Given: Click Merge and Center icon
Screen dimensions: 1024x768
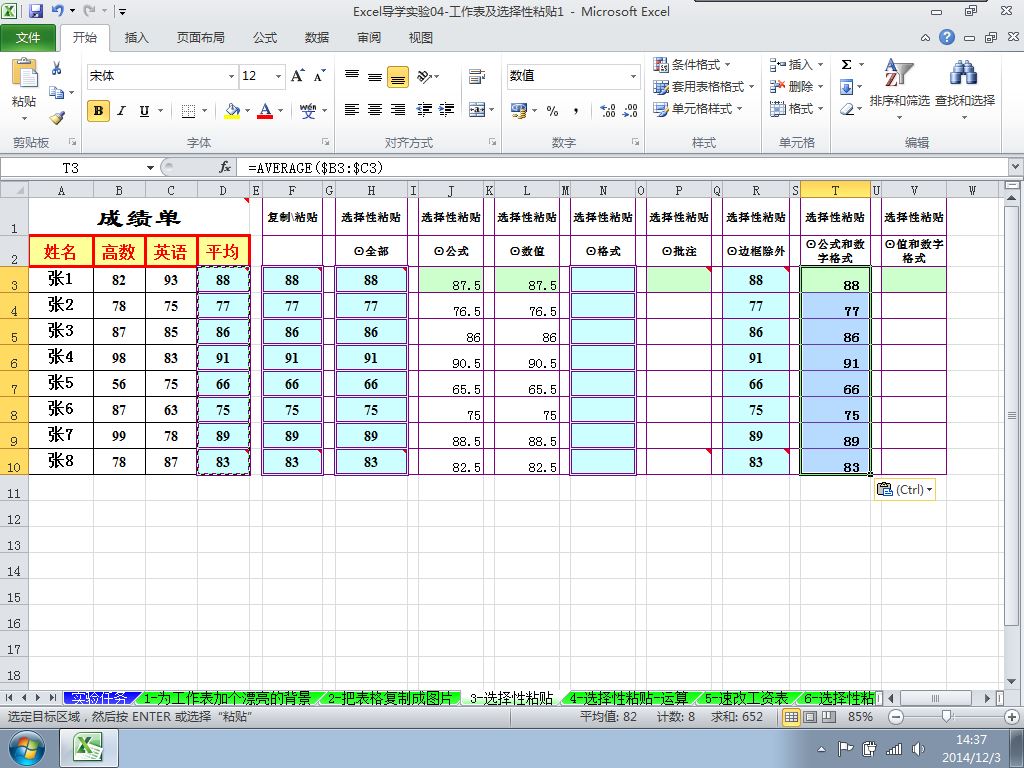Looking at the screenshot, I should 477,110.
